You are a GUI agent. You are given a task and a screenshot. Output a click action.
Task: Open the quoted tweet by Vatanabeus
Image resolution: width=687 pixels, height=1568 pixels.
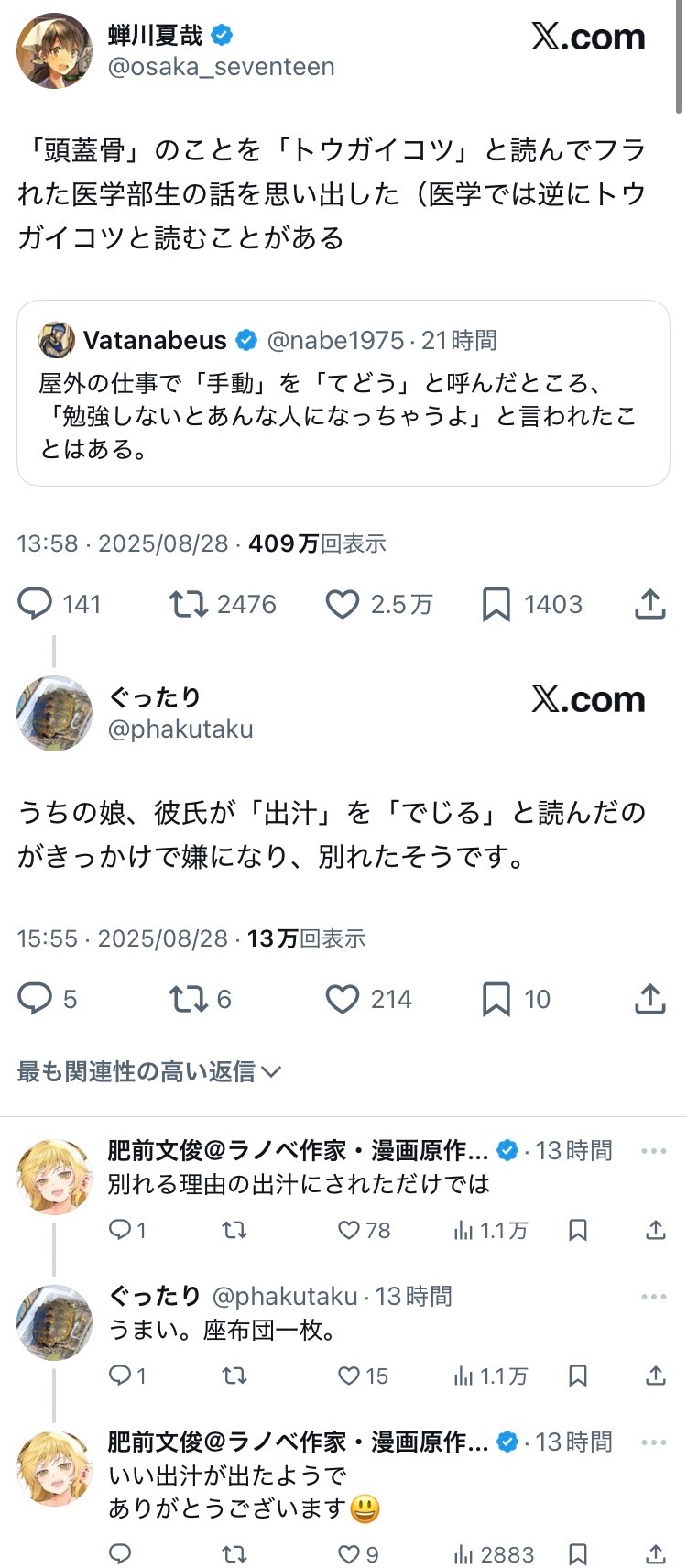click(x=343, y=393)
